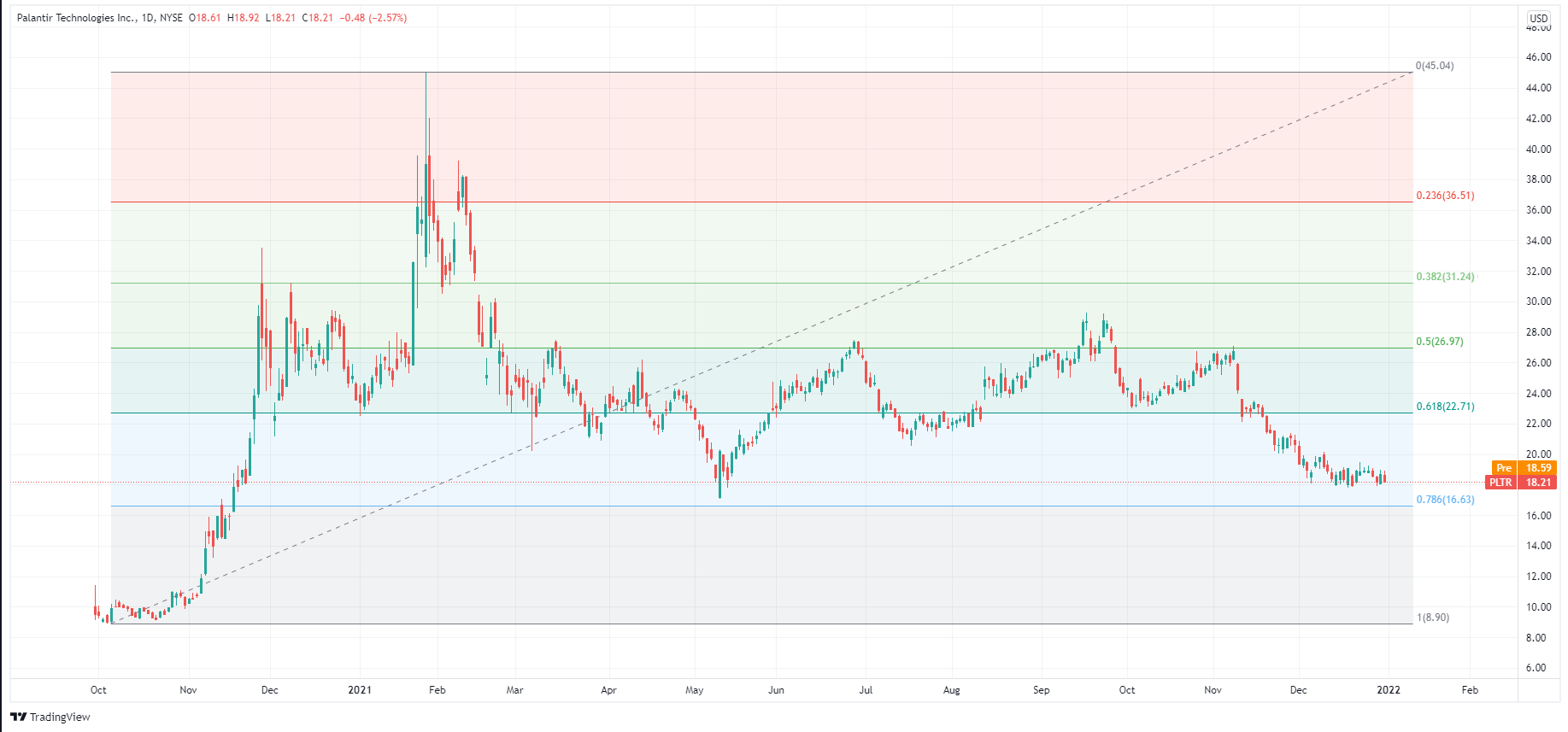Click the PLTR 18.21 last price tag
1568x732 pixels.
1521,483
